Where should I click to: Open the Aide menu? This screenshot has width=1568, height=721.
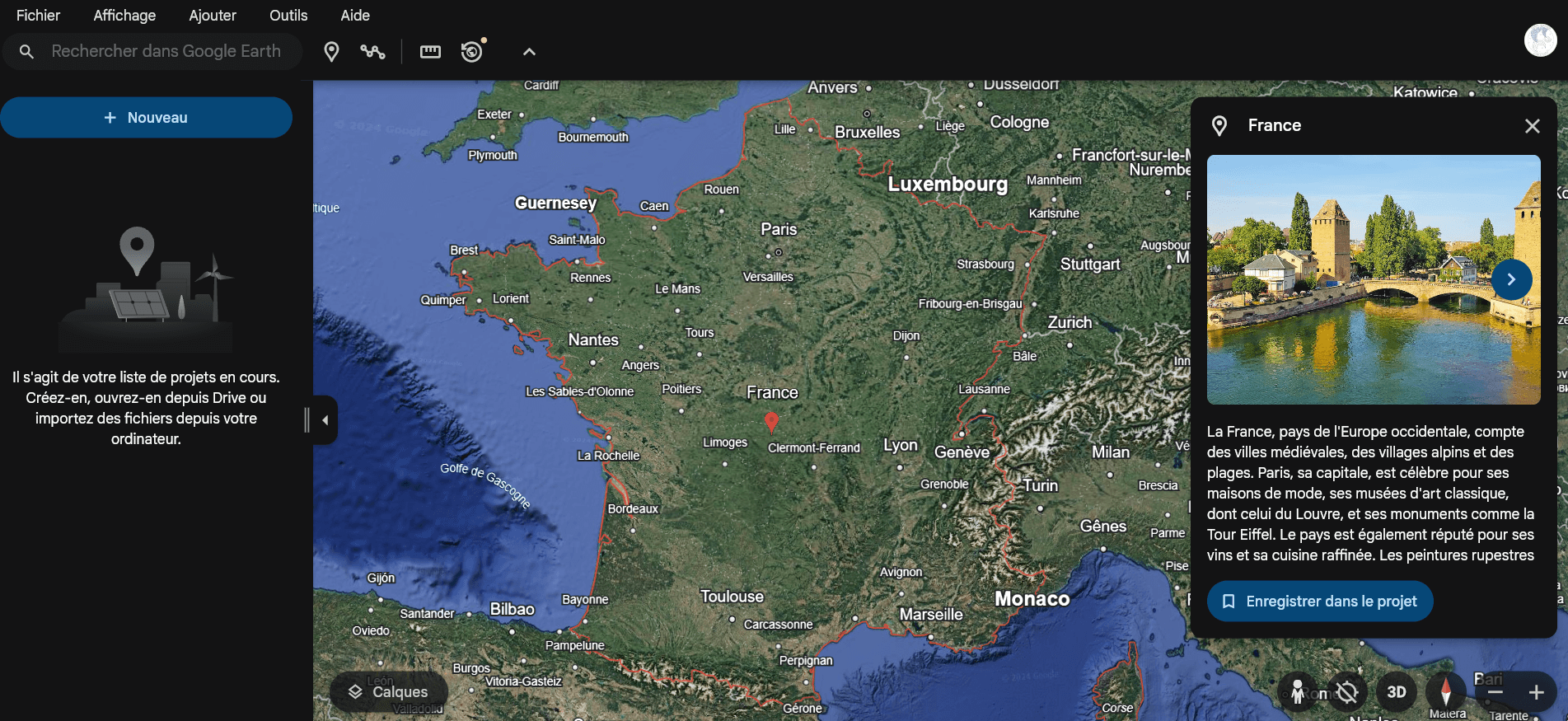(x=355, y=15)
